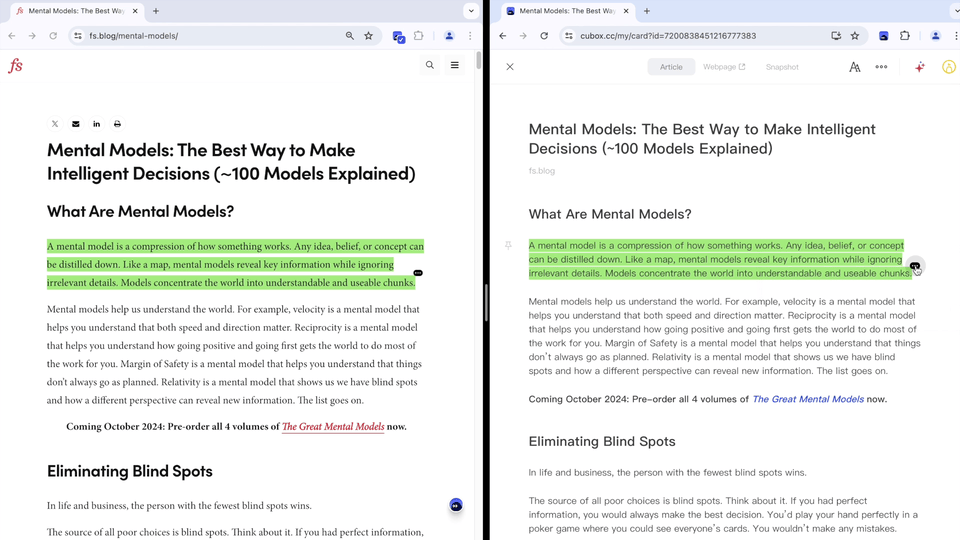Click the 'Eliminating Blind Spots' heading in Cubox
Image resolution: width=960 pixels, height=540 pixels.
click(602, 441)
